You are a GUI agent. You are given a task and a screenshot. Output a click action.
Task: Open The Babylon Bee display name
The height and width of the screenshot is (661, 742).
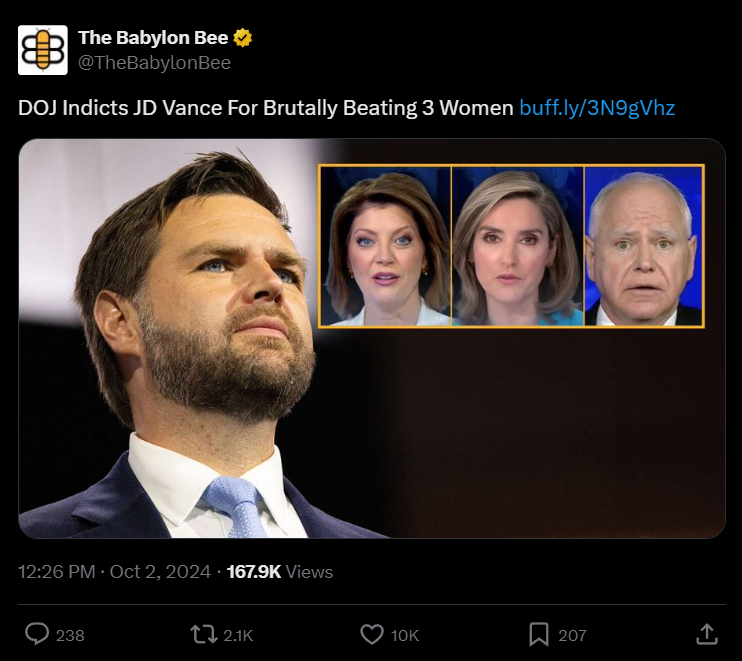pos(153,39)
